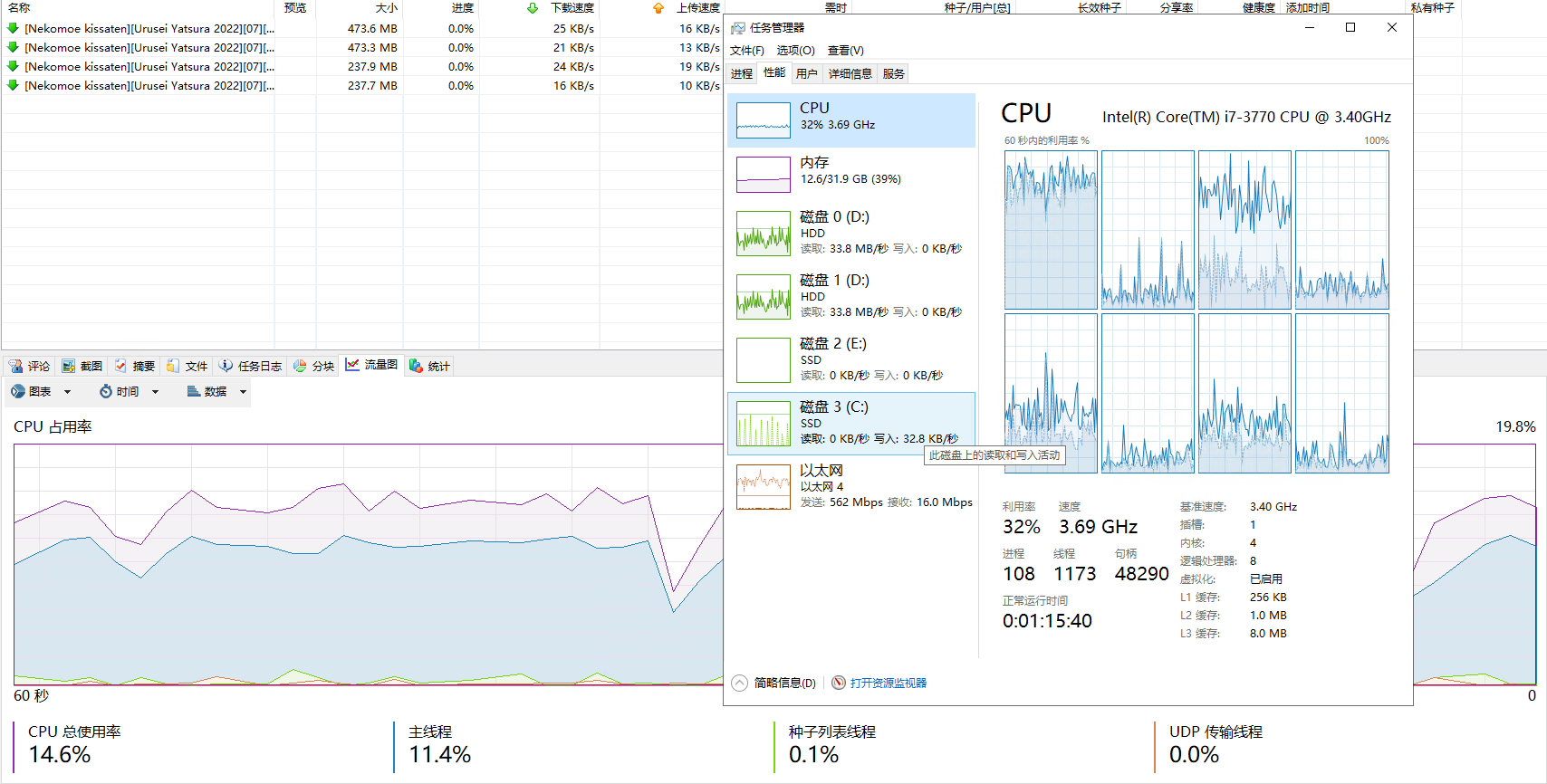1547x784 pixels.
Task: Open the 分块 pieces tab
Action: point(314,367)
